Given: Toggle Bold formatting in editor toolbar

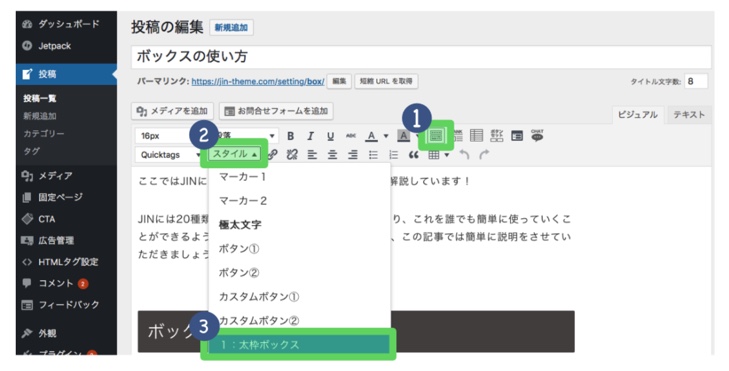Looking at the screenshot, I should tap(291, 136).
